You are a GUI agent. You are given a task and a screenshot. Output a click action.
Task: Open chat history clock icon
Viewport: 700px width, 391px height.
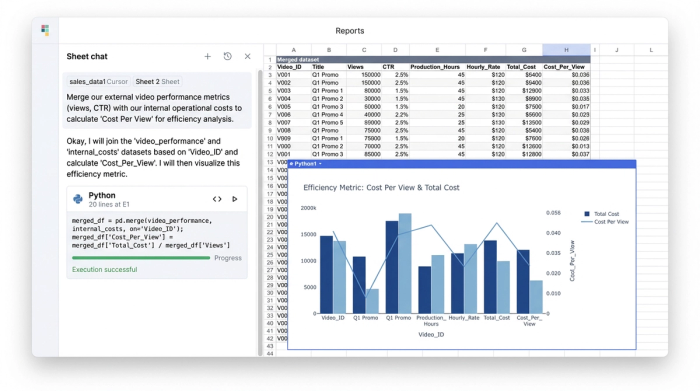click(x=228, y=56)
